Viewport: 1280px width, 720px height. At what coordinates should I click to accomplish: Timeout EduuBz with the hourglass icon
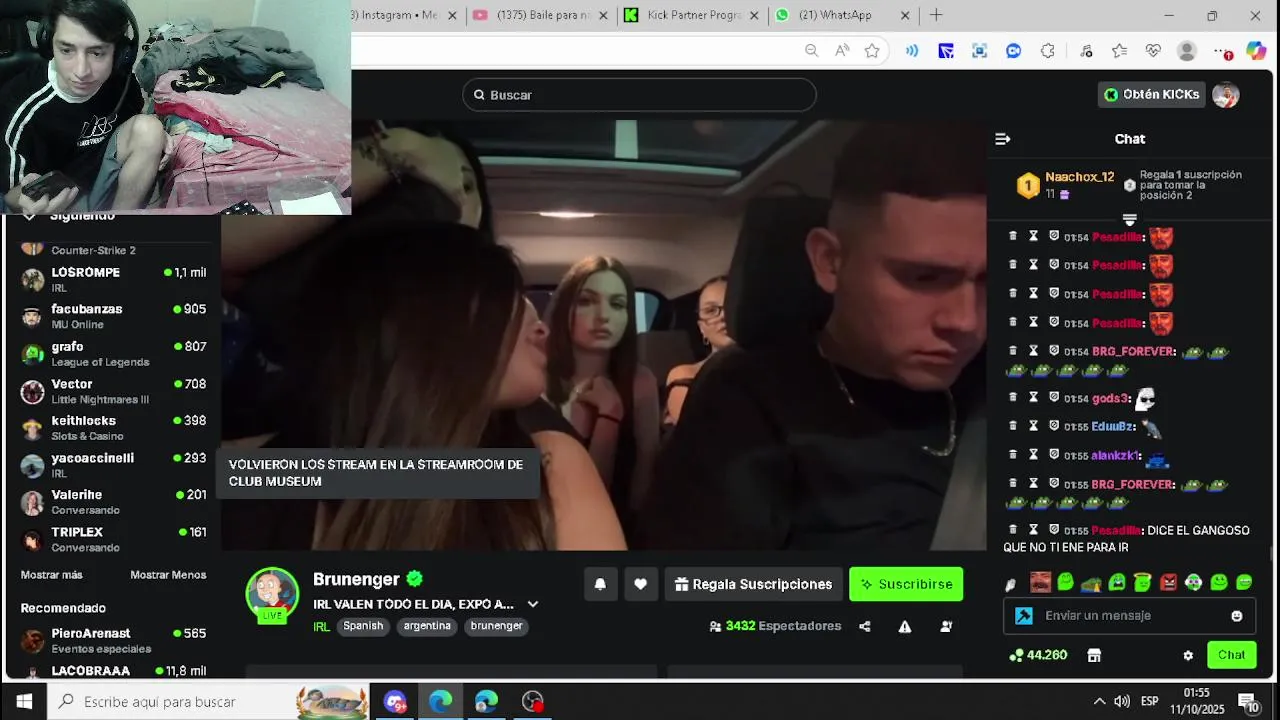point(1034,426)
